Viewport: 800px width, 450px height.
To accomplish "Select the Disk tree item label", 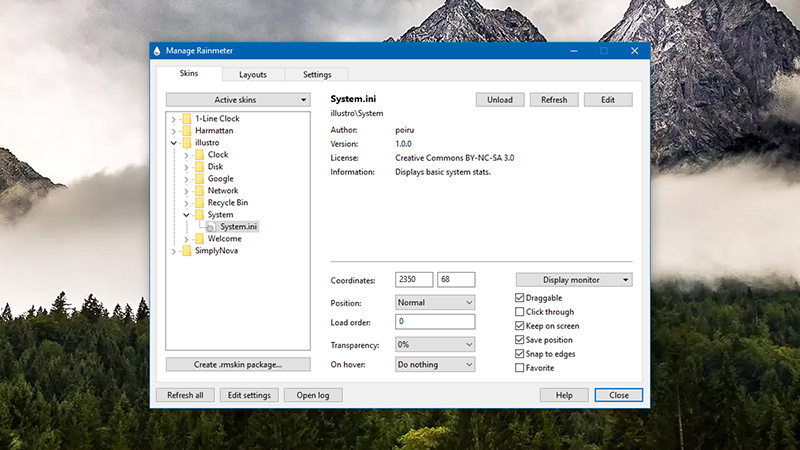I will tap(215, 167).
